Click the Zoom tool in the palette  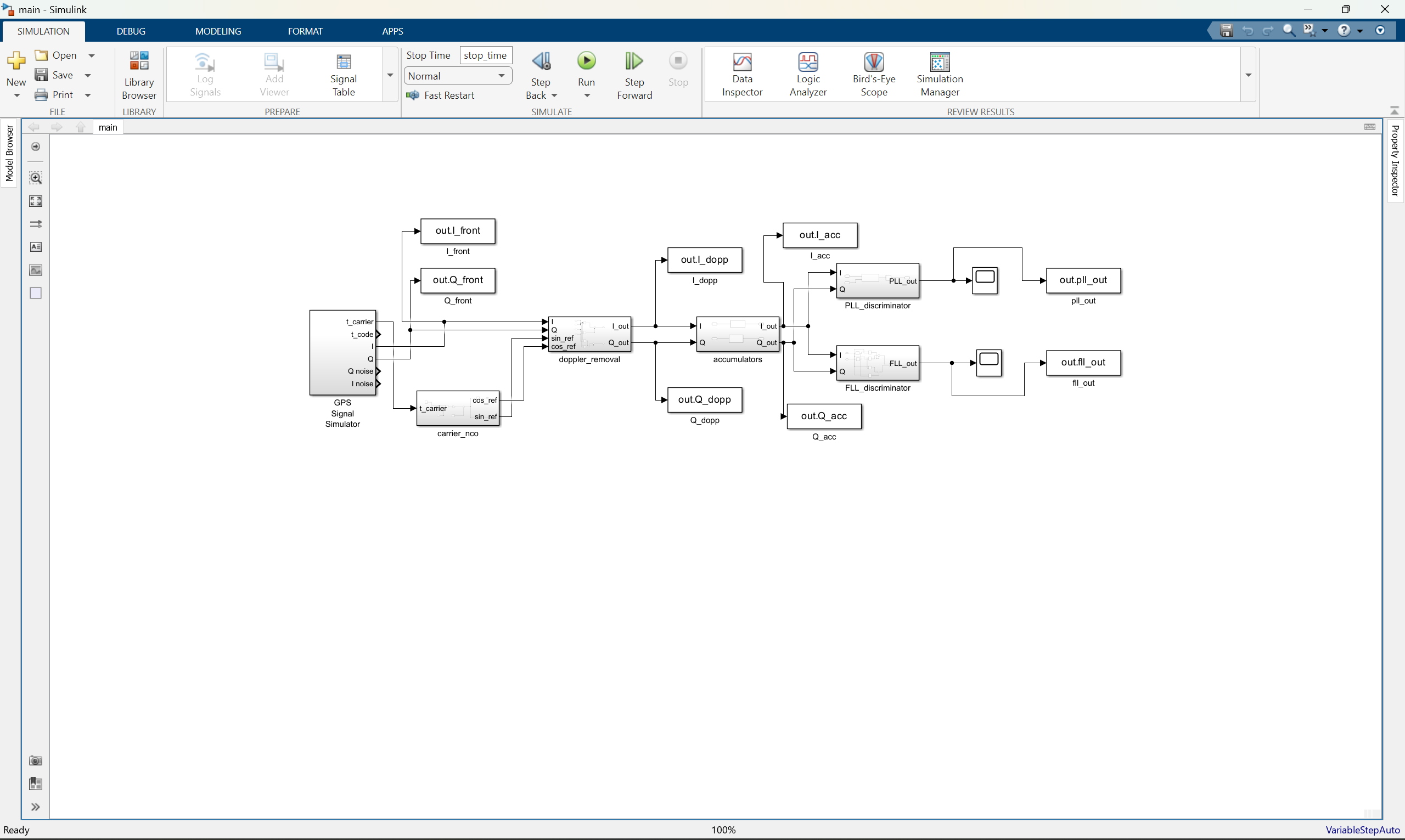point(36,178)
